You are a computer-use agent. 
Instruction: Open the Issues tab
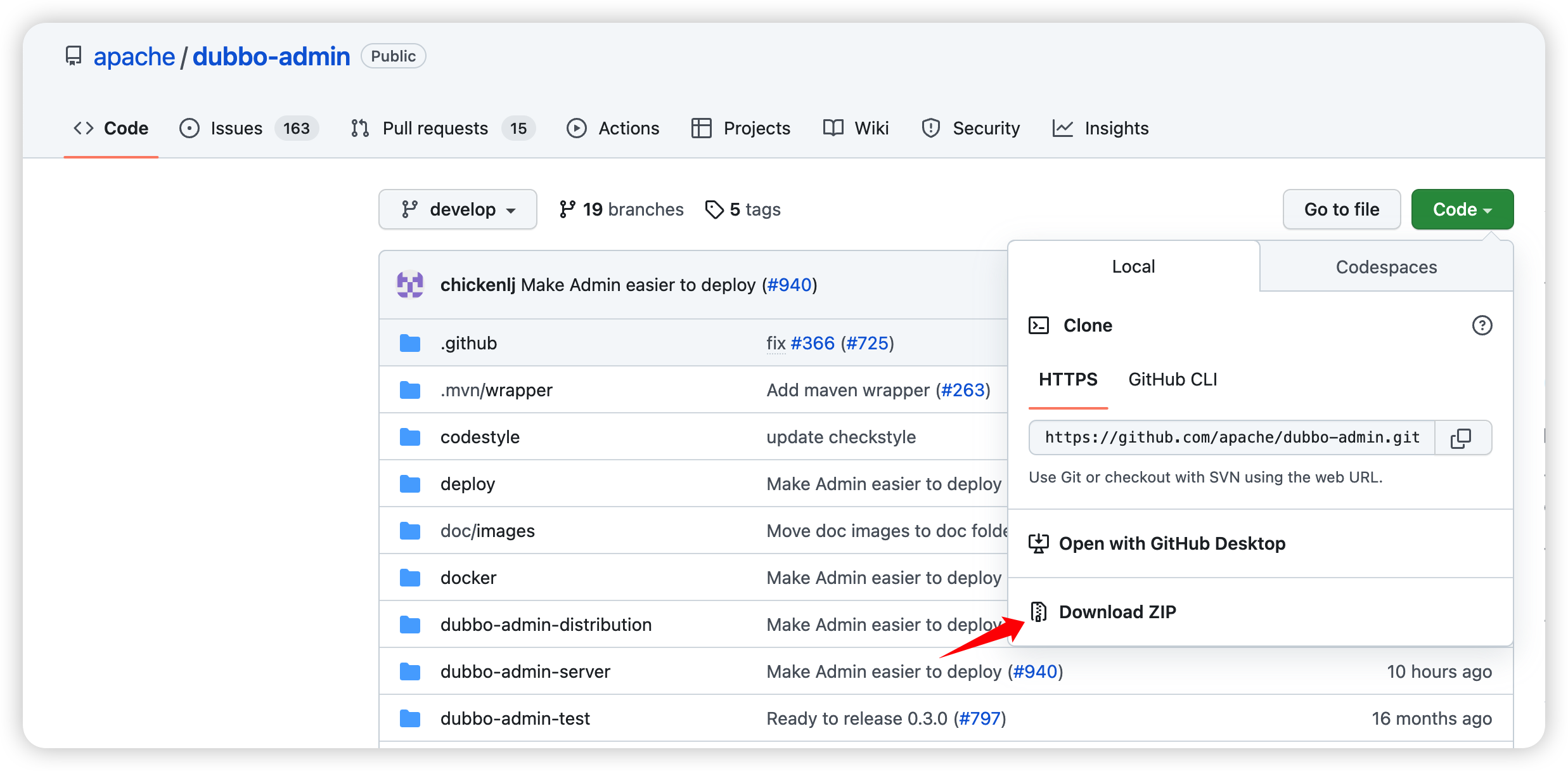pos(236,128)
